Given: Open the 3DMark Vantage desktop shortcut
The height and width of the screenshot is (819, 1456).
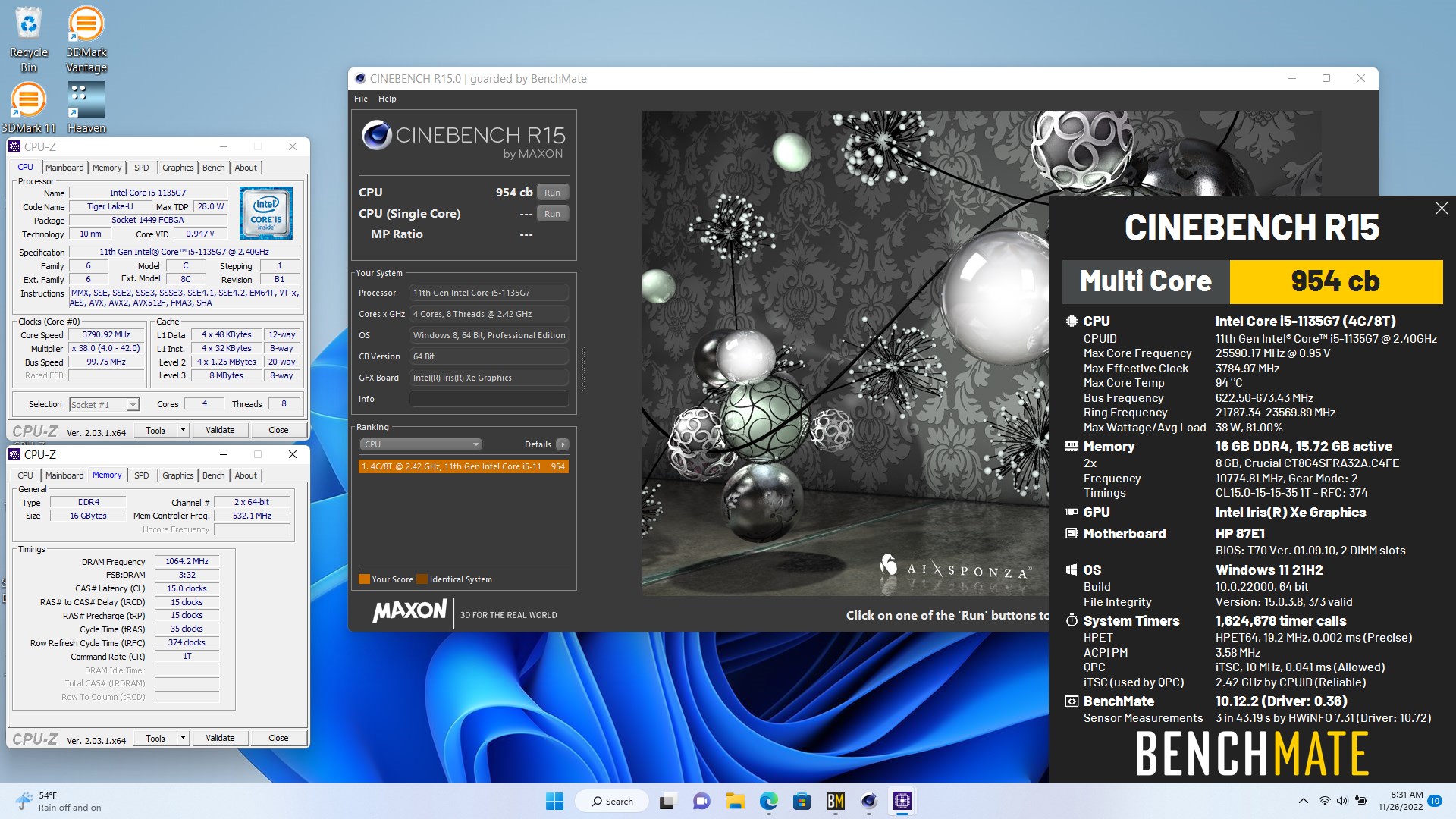Looking at the screenshot, I should (x=86, y=39).
